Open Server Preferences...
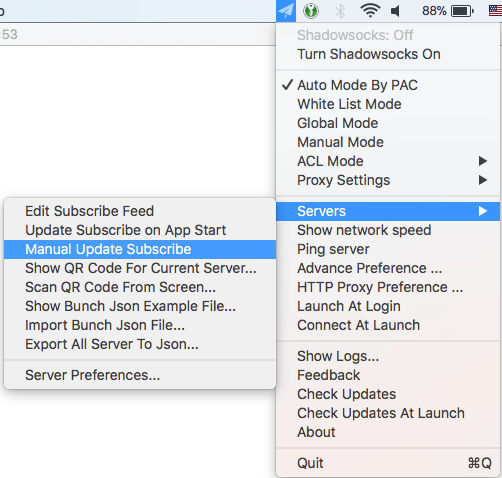This screenshot has width=502, height=478. click(140, 375)
